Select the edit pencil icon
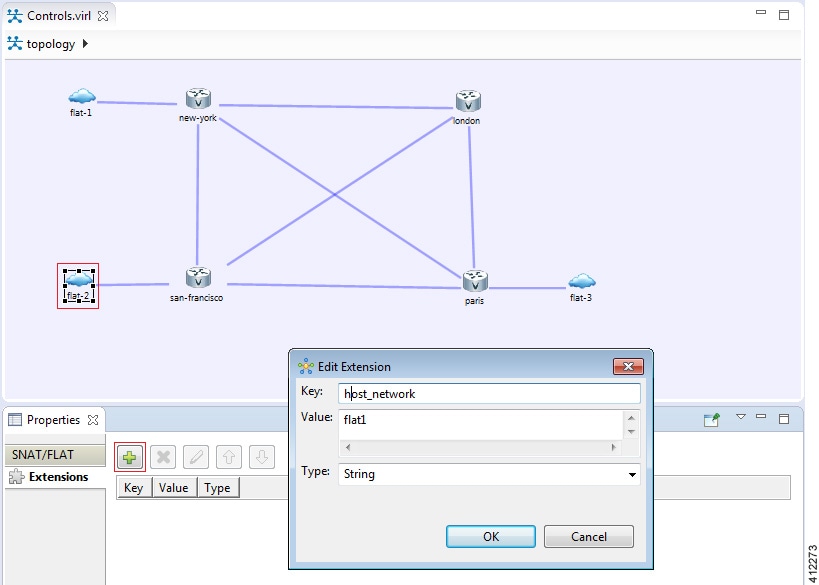 [196, 457]
